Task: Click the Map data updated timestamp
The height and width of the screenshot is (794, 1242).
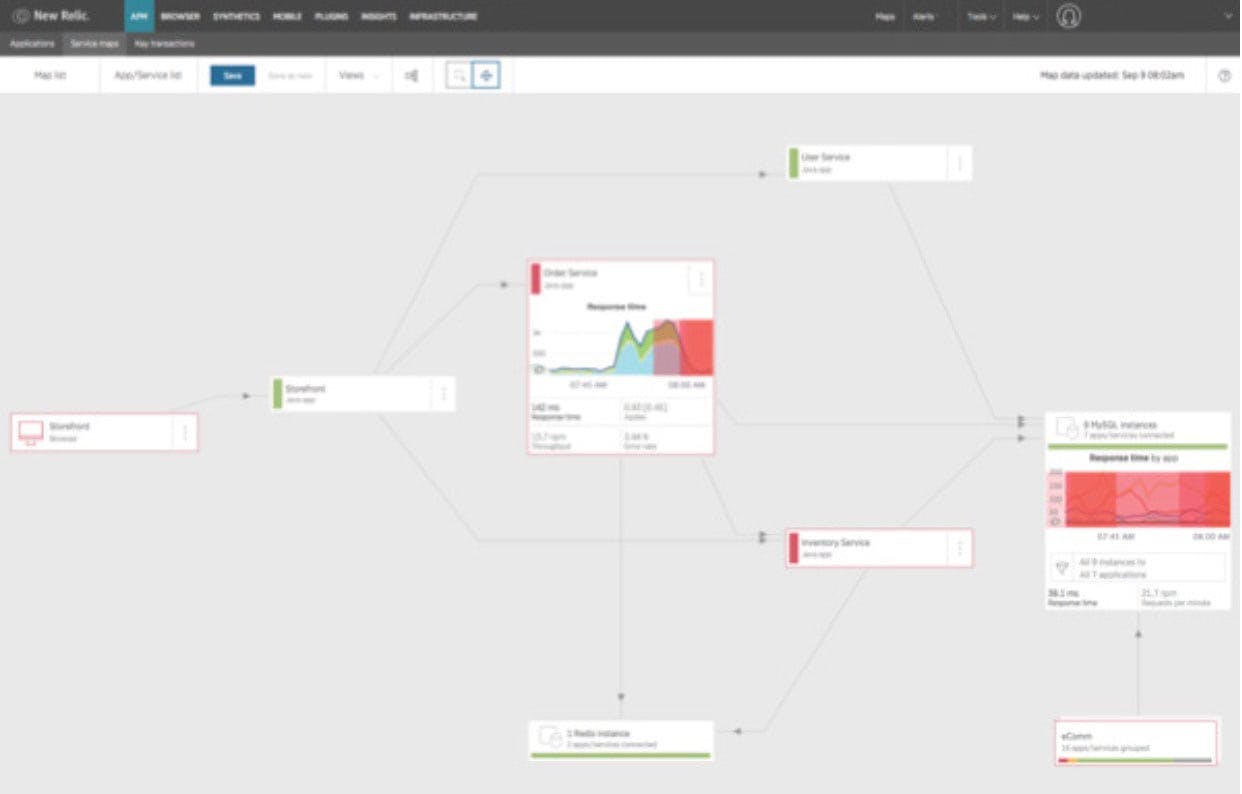Action: [1112, 76]
